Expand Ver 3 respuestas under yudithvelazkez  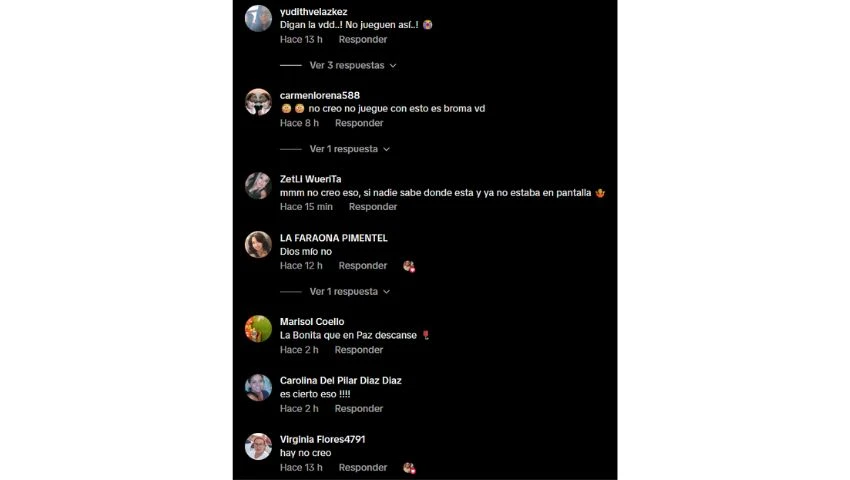[352, 65]
